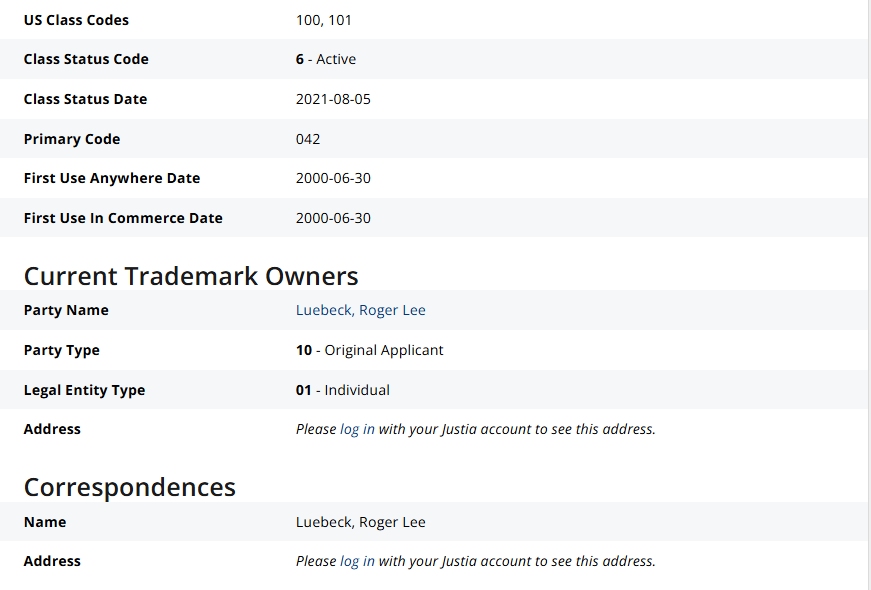Select the Legal Entity Type label
The height and width of the screenshot is (590, 871).
pos(84,390)
